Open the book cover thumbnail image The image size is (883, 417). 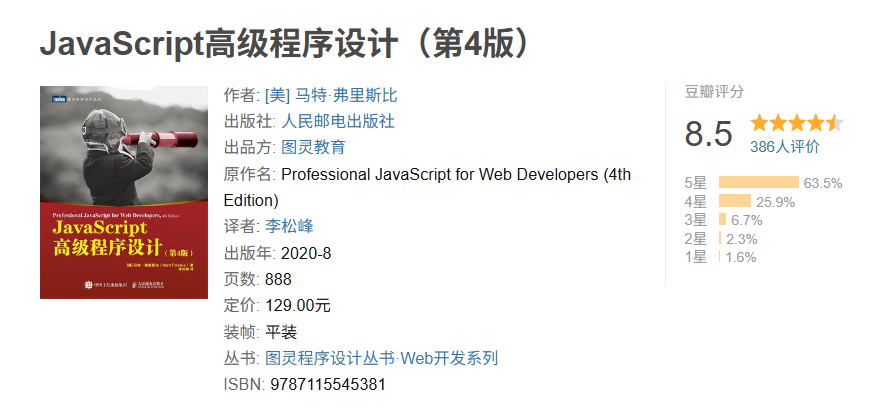click(x=124, y=192)
